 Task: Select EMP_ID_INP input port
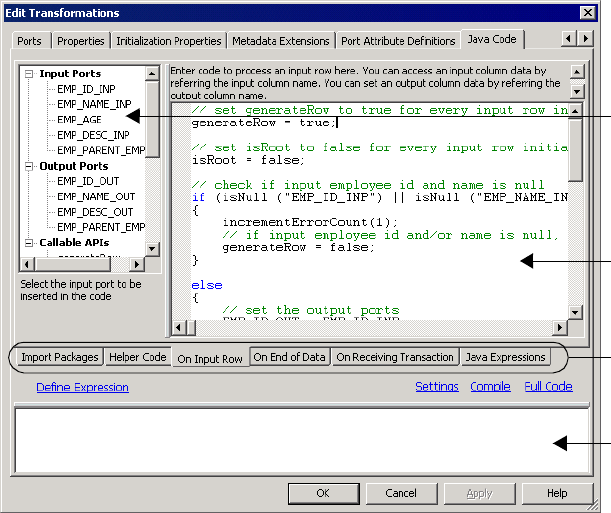tap(86, 89)
